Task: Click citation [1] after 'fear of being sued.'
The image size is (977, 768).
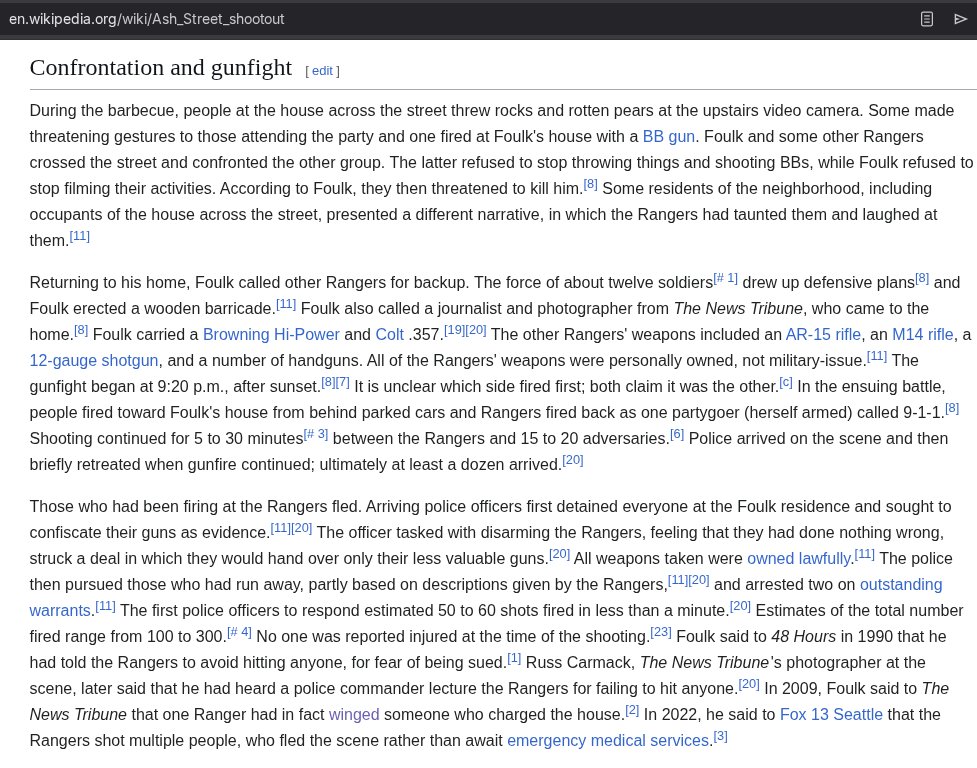Action: (x=514, y=658)
